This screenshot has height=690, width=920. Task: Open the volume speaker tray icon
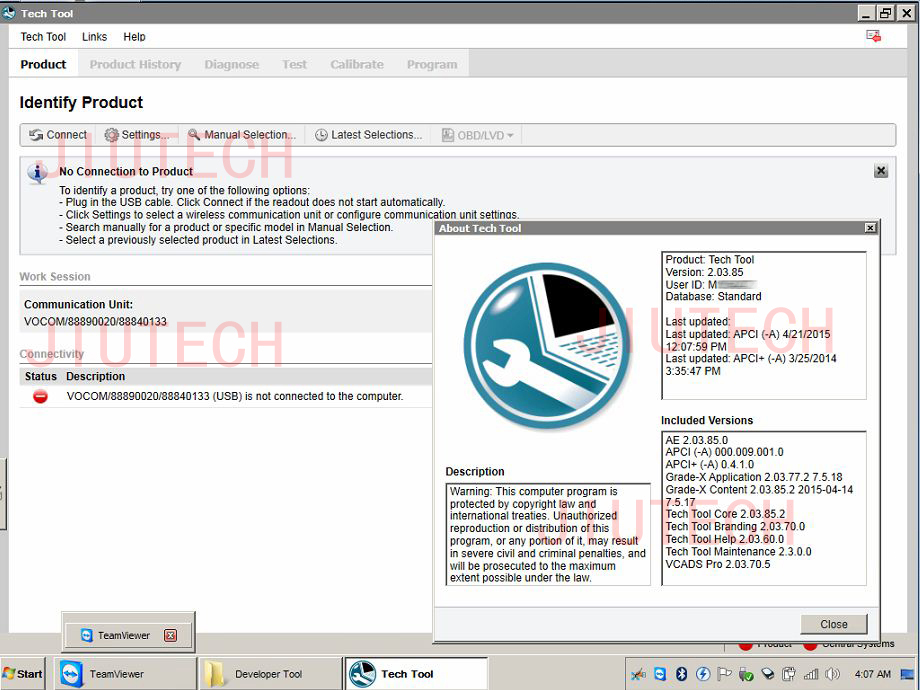pyautogui.click(x=832, y=674)
